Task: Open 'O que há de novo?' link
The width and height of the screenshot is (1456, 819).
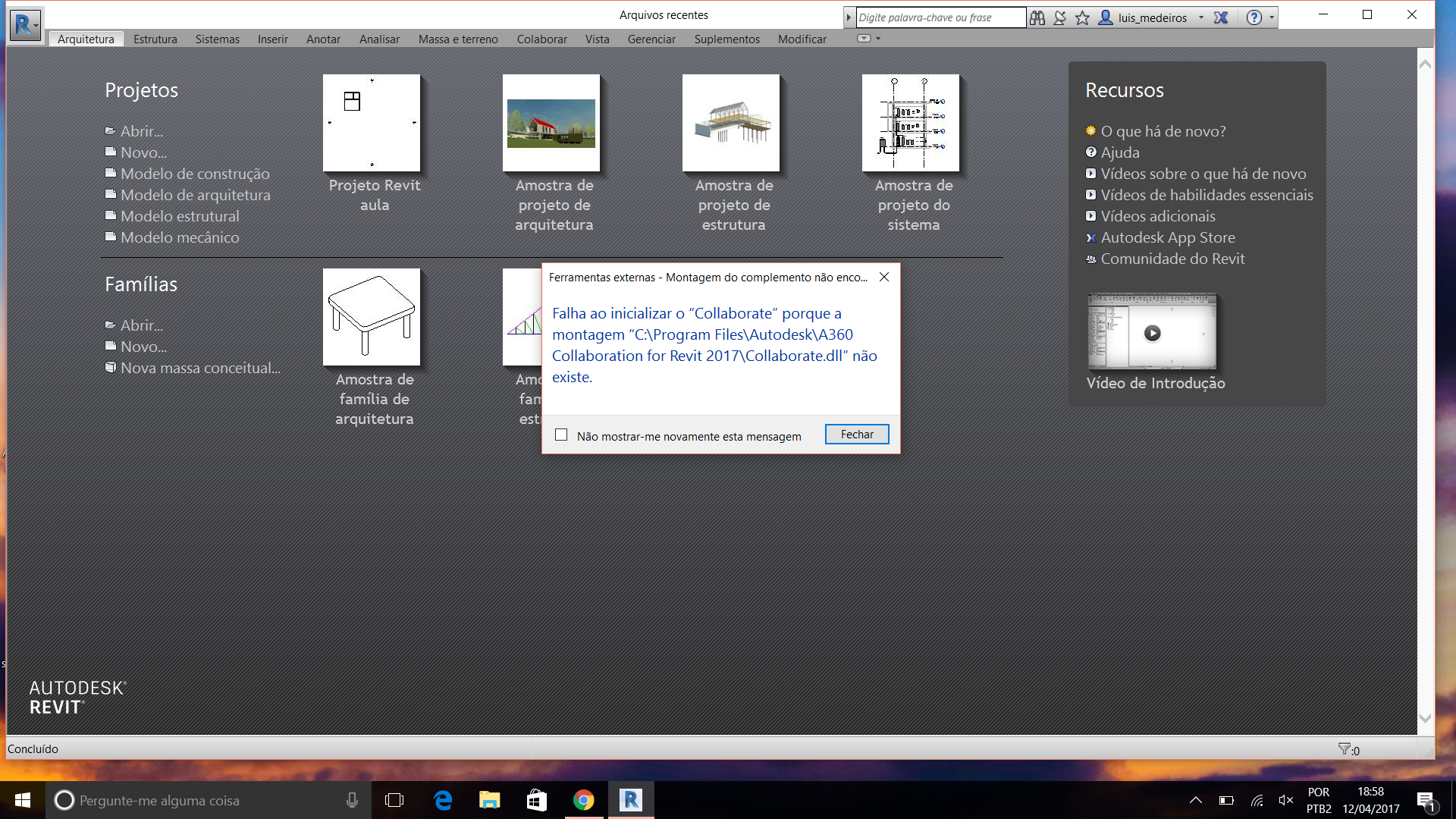Action: point(1163,130)
